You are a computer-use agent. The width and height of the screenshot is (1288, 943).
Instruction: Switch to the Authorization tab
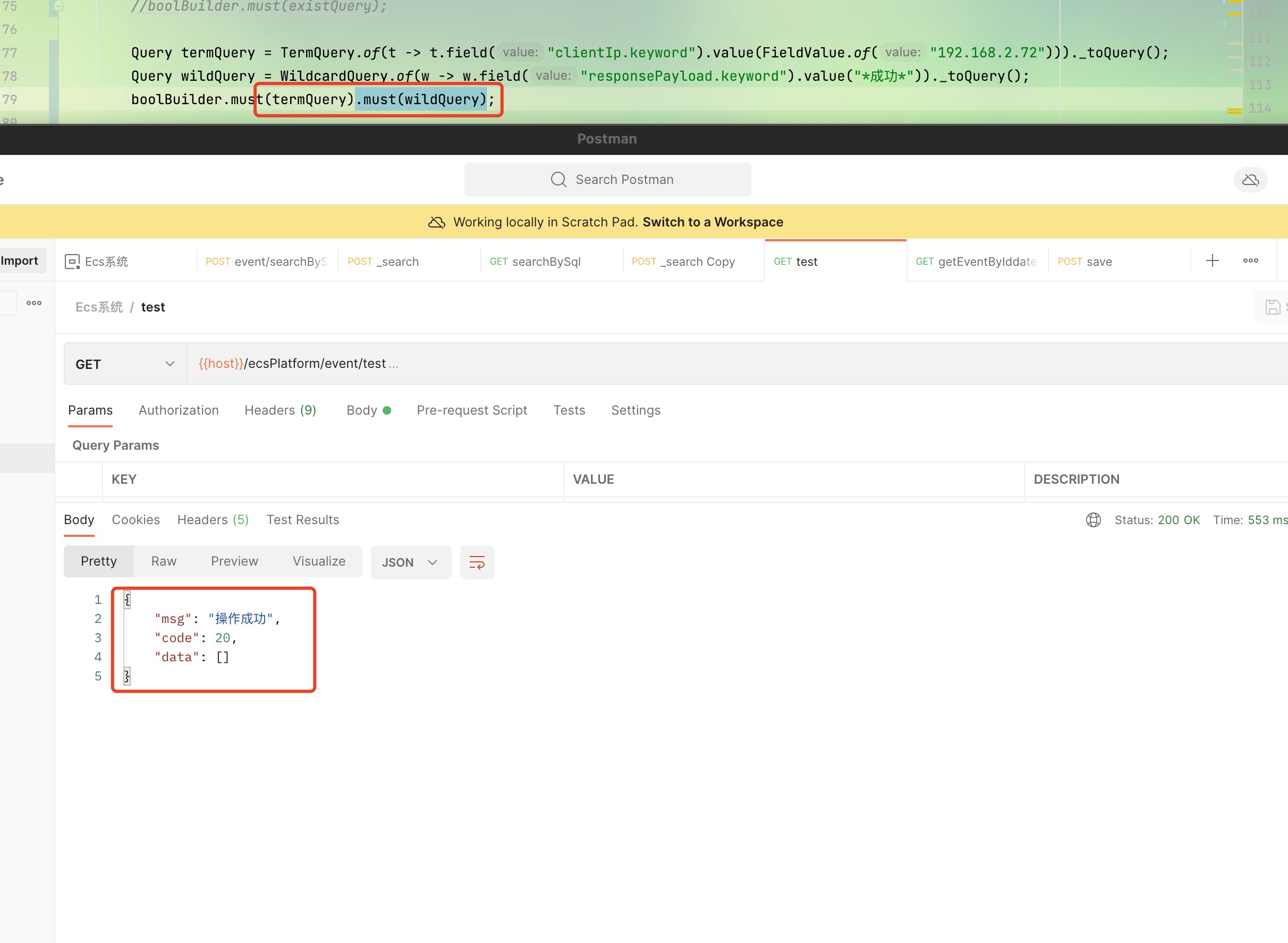click(x=179, y=410)
